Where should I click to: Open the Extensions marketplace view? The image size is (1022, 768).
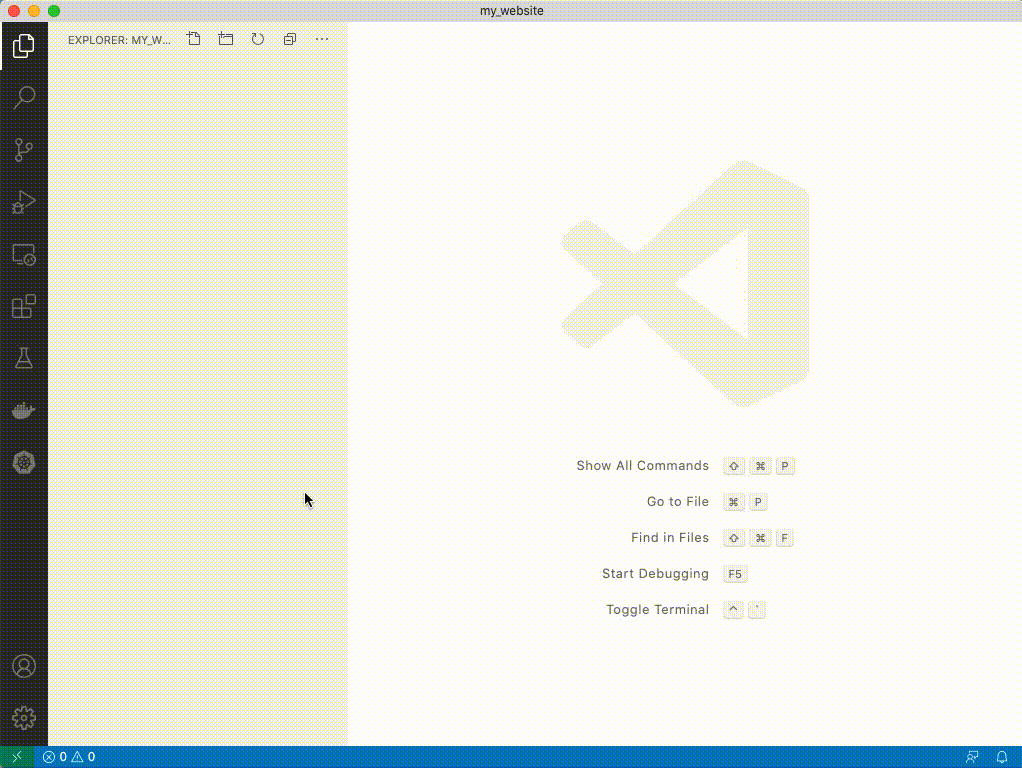[x=23, y=306]
